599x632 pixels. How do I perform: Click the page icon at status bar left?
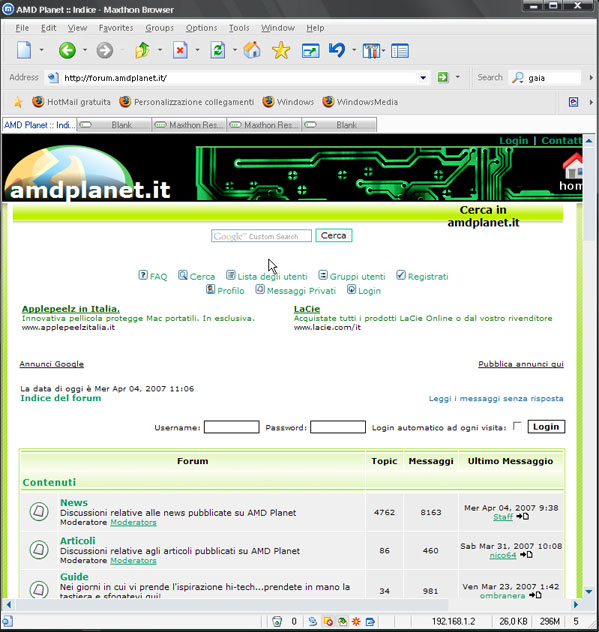tap(8, 621)
